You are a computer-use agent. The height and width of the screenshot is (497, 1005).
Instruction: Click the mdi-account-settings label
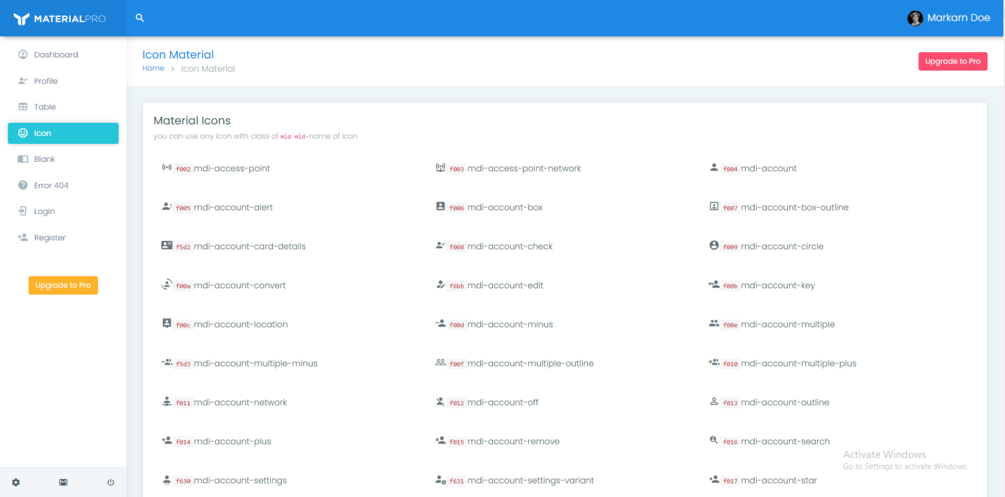pyautogui.click(x=240, y=480)
